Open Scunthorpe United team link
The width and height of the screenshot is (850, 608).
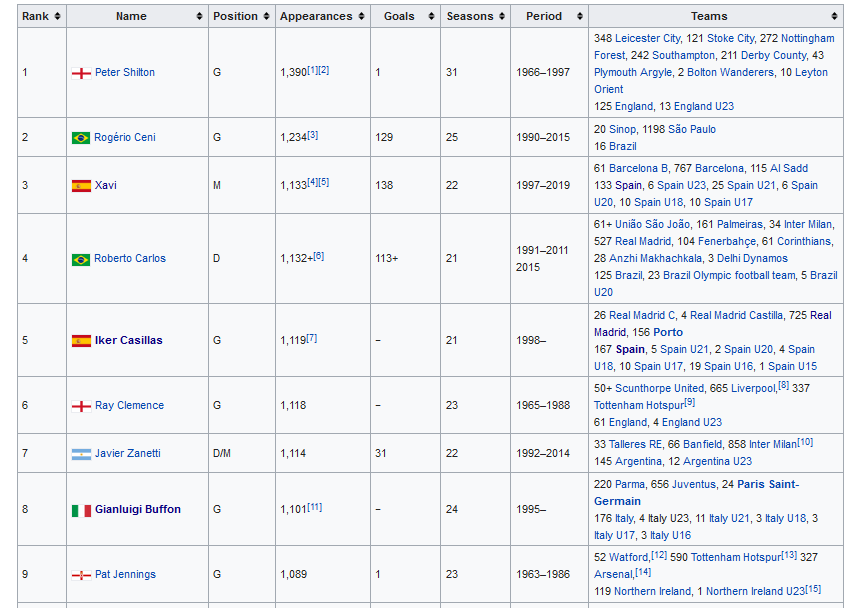(x=659, y=389)
